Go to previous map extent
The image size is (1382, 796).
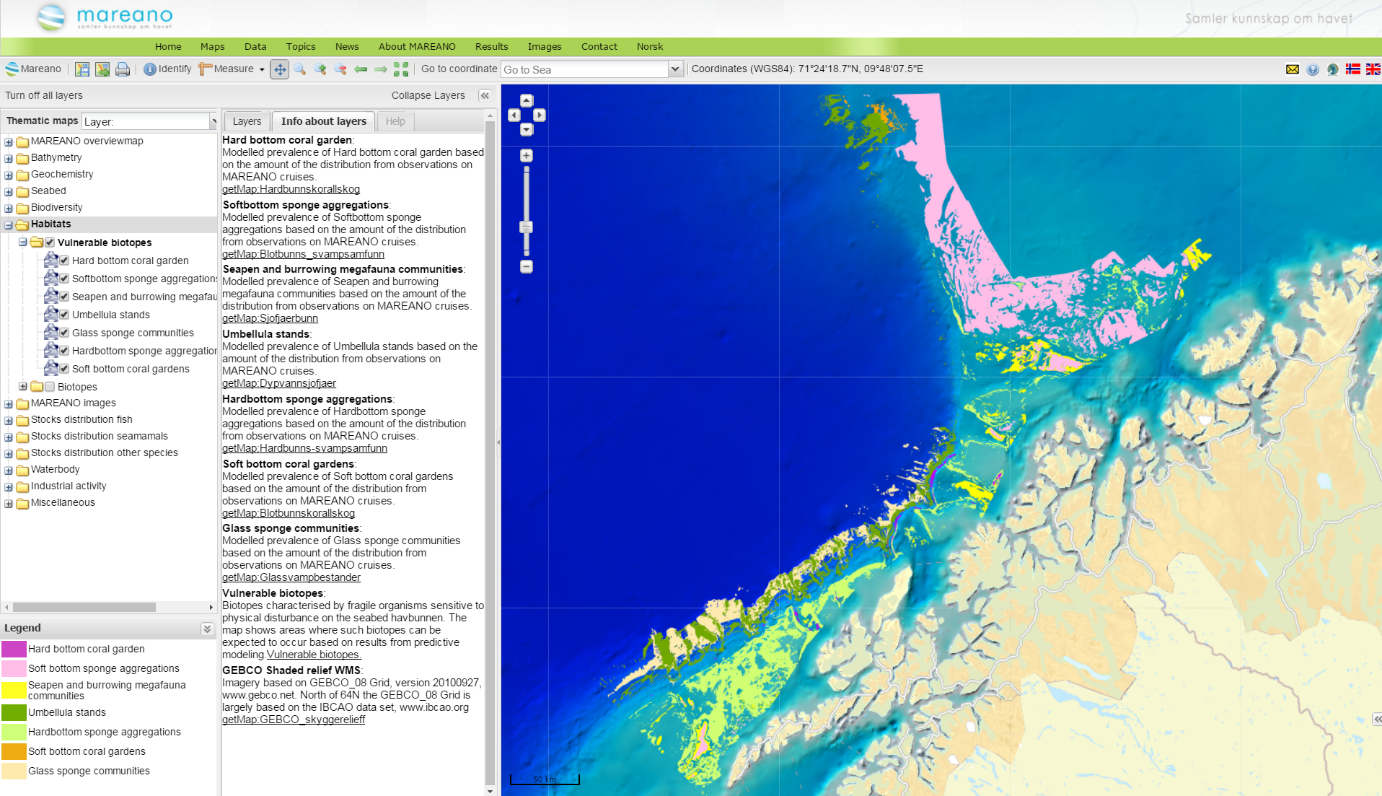pyautogui.click(x=361, y=69)
